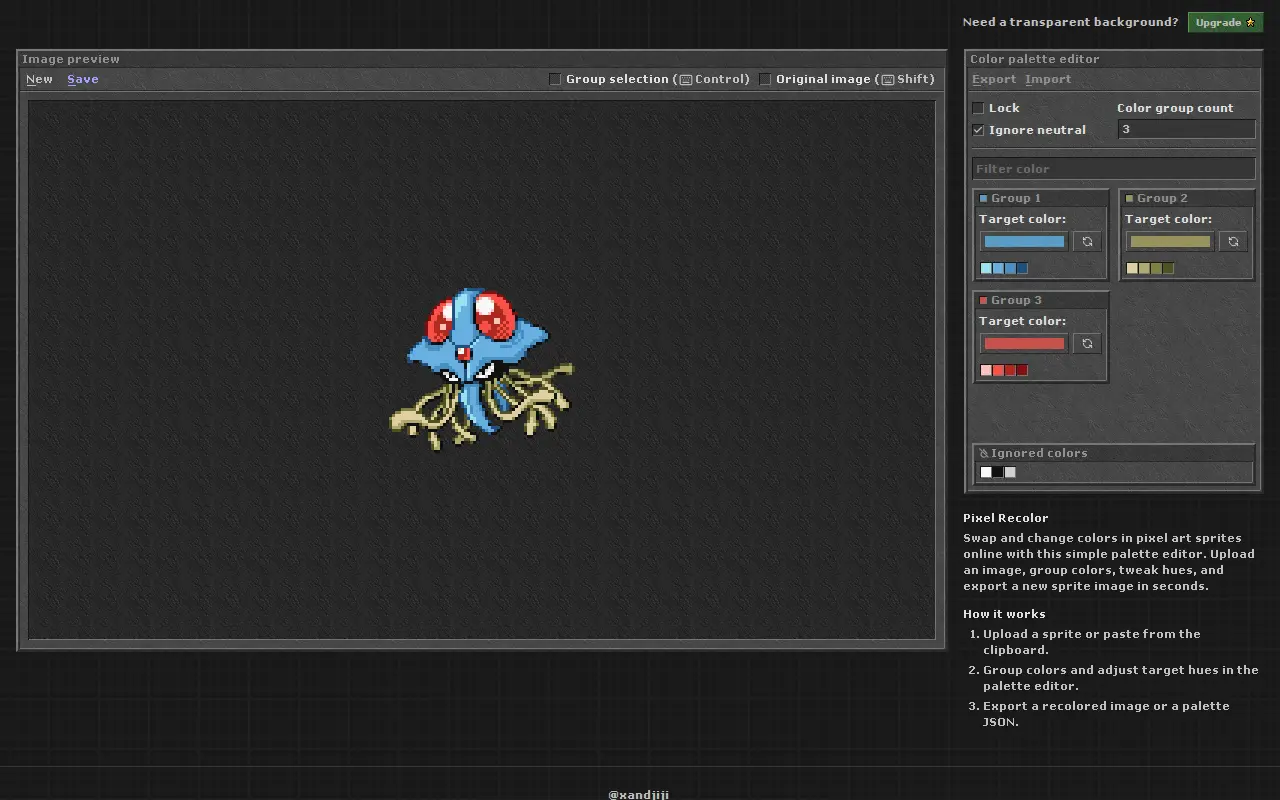Screen dimensions: 1280x800
Task: Reset Group 1 target color with the refresh icon
Action: tap(1087, 241)
